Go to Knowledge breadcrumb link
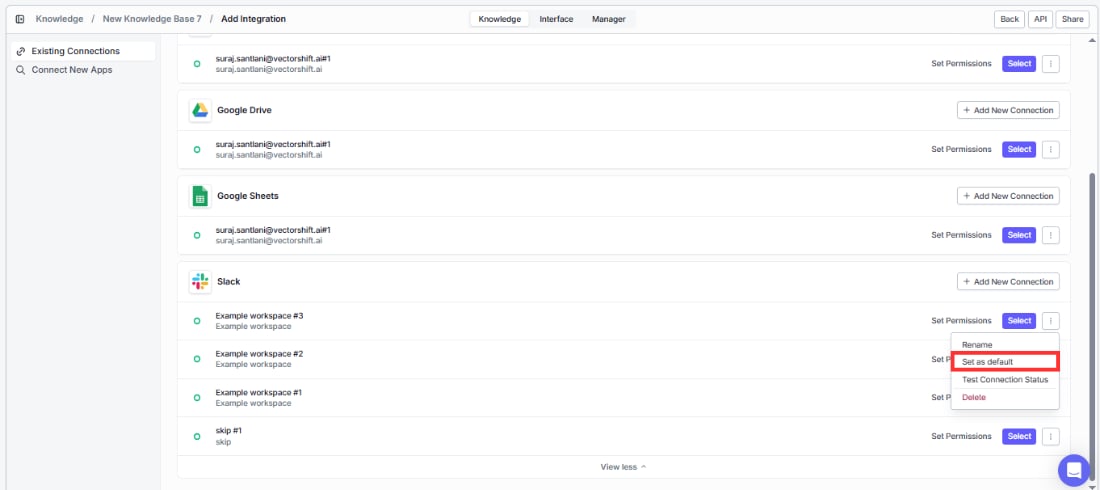Screen dimensions: 1100x490 (x=59, y=19)
